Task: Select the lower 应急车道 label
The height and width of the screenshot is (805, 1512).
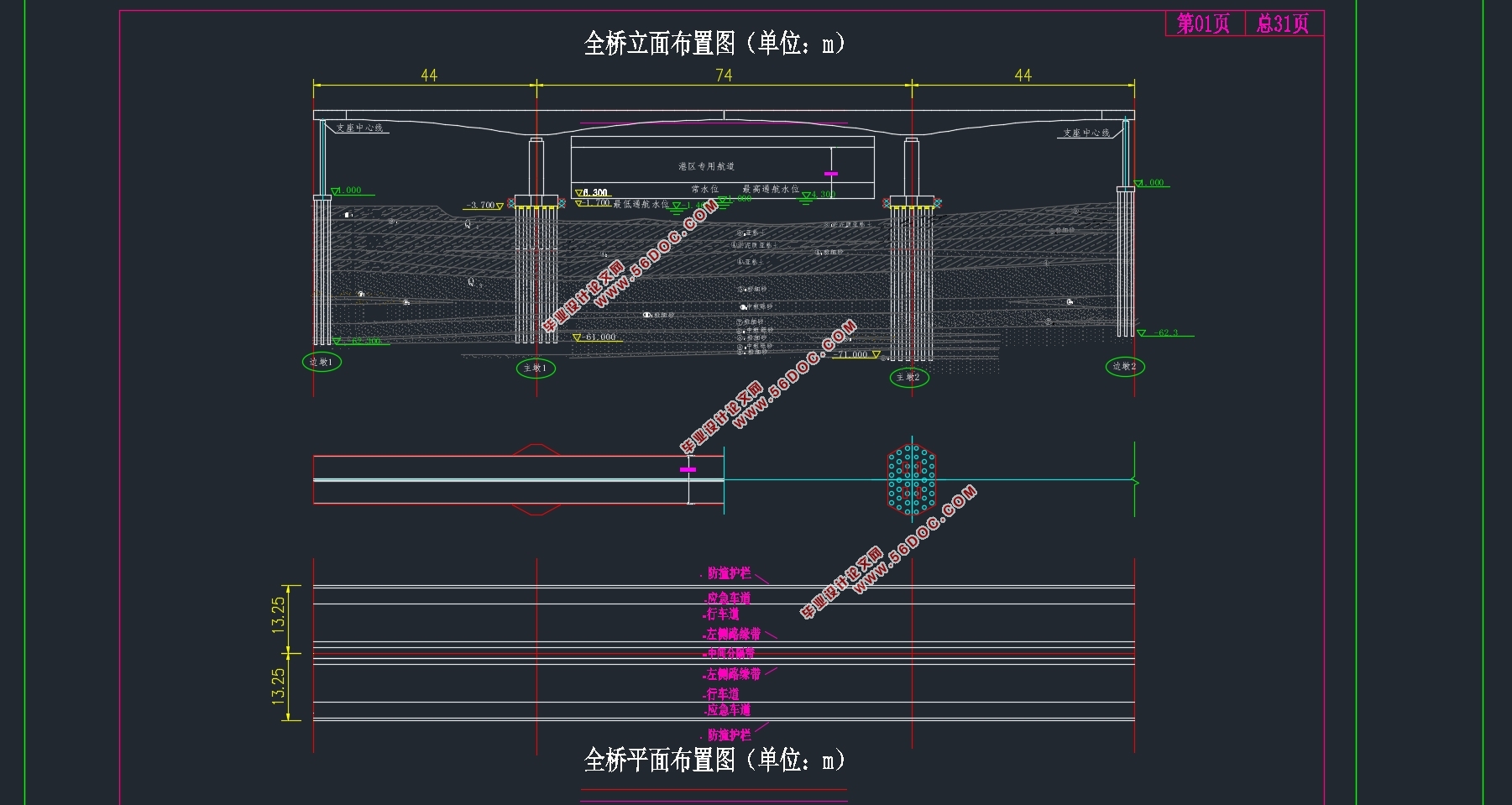Action: [x=728, y=710]
